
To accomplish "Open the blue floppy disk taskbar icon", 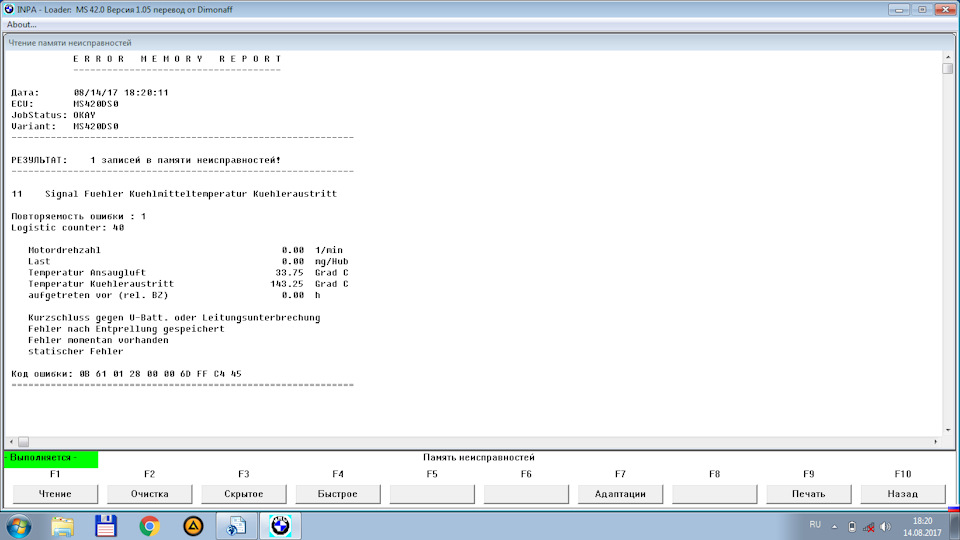I will 106,527.
